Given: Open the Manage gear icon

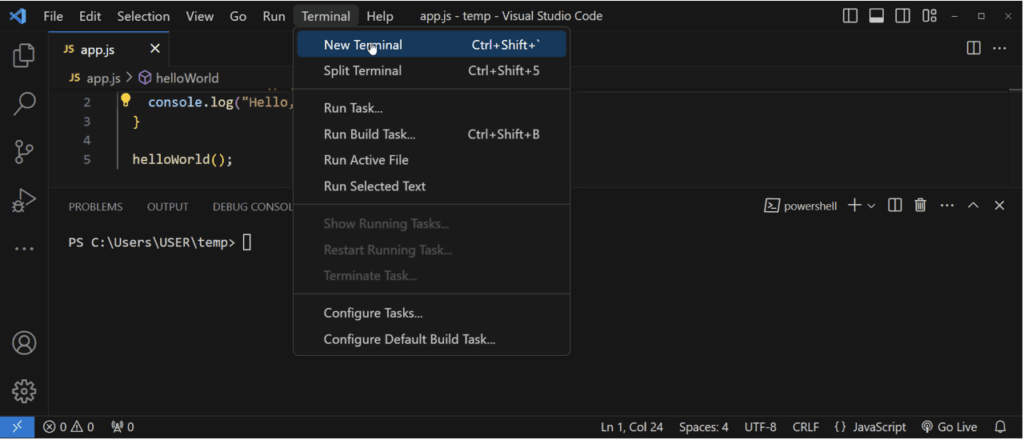Looking at the screenshot, I should coord(24,391).
